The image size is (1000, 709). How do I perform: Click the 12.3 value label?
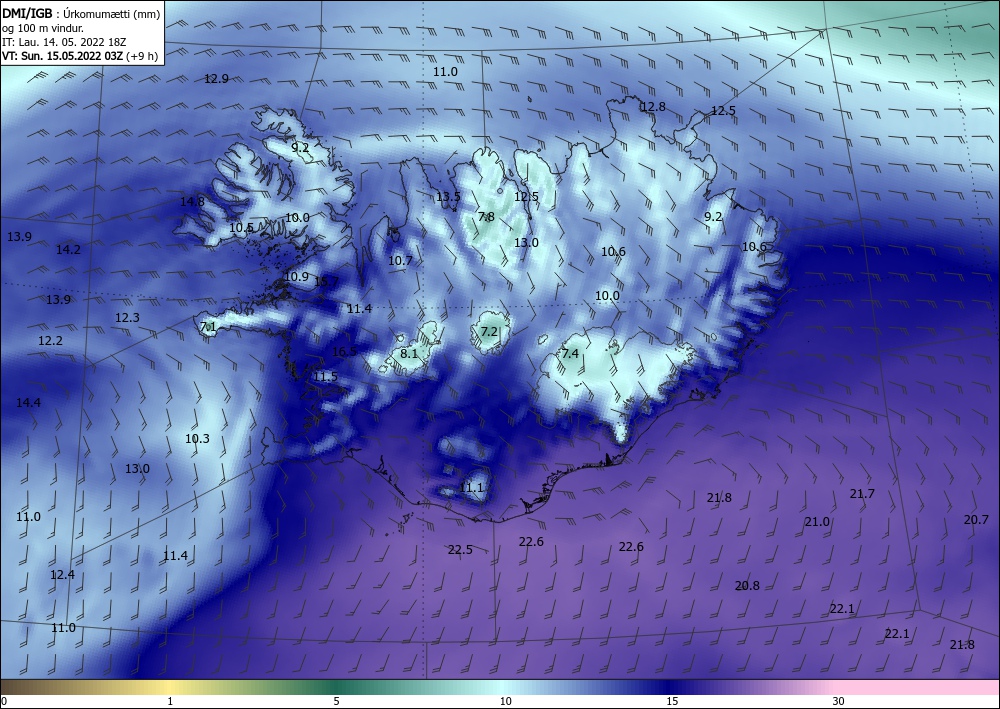click(x=128, y=318)
